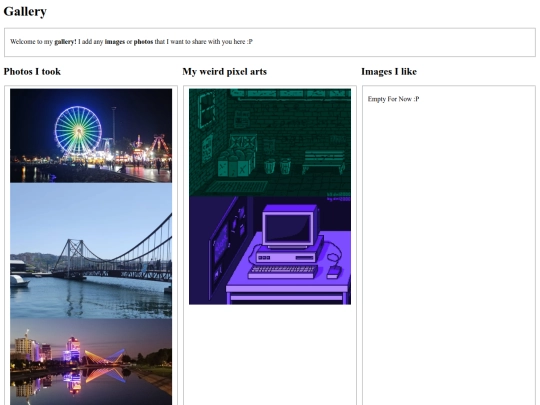Open the city skyline reflection photo
540x405 pixels.
pos(91,362)
